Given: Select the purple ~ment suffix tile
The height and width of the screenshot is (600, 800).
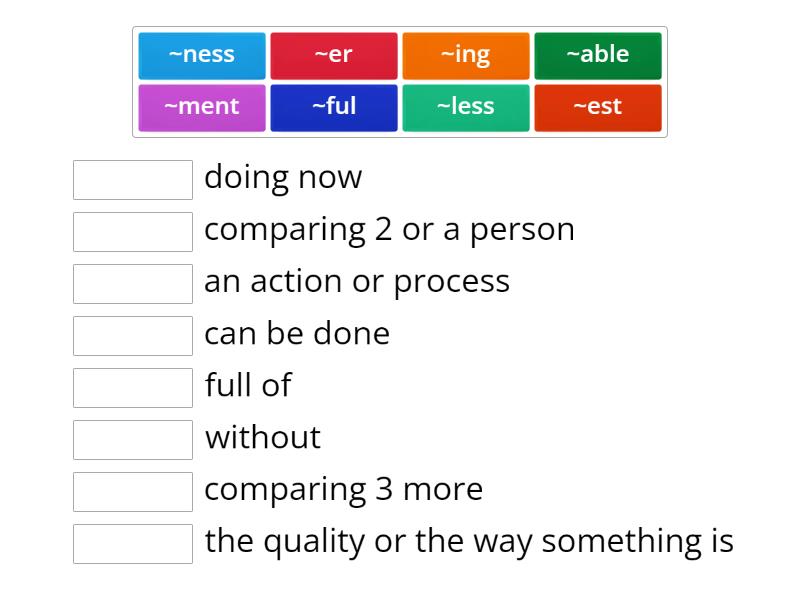Looking at the screenshot, I should (x=202, y=108).
